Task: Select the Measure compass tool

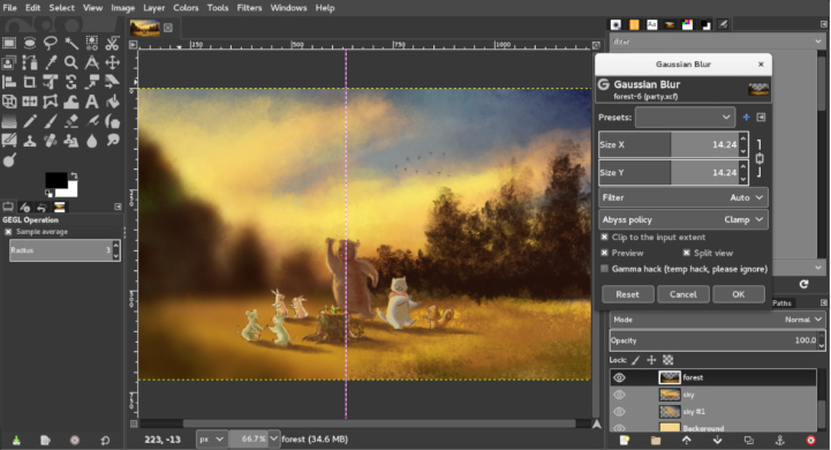Action: (92, 63)
